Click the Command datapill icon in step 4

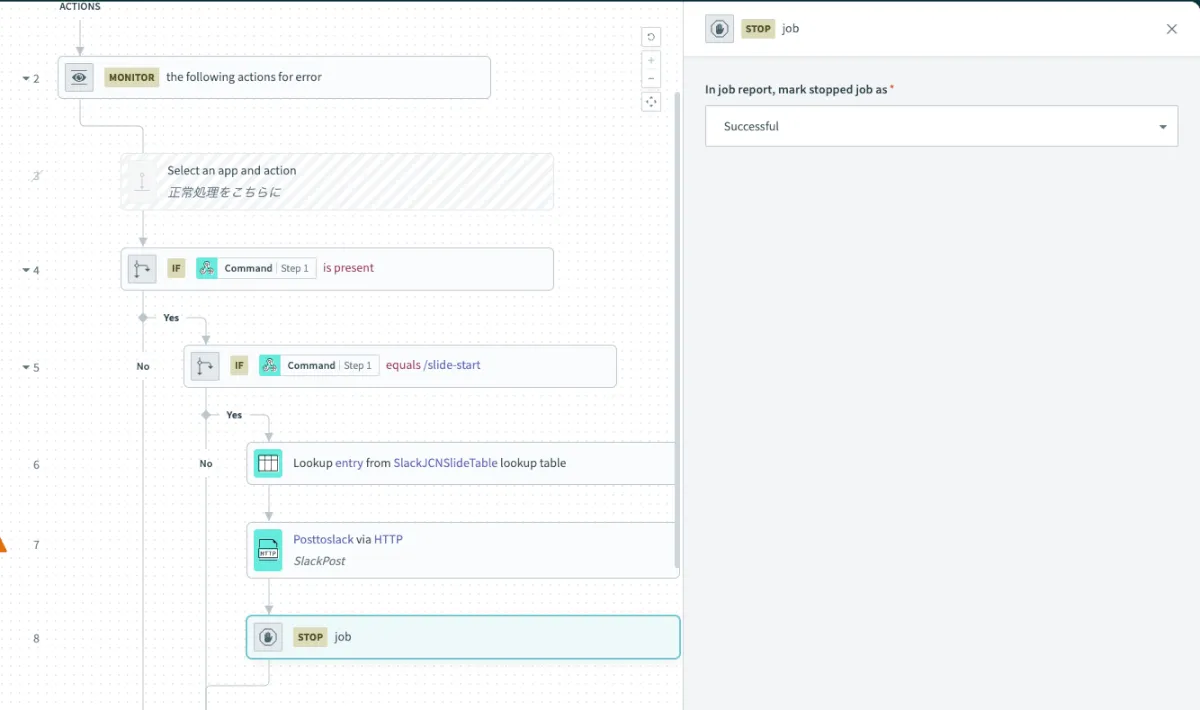pyautogui.click(x=207, y=268)
